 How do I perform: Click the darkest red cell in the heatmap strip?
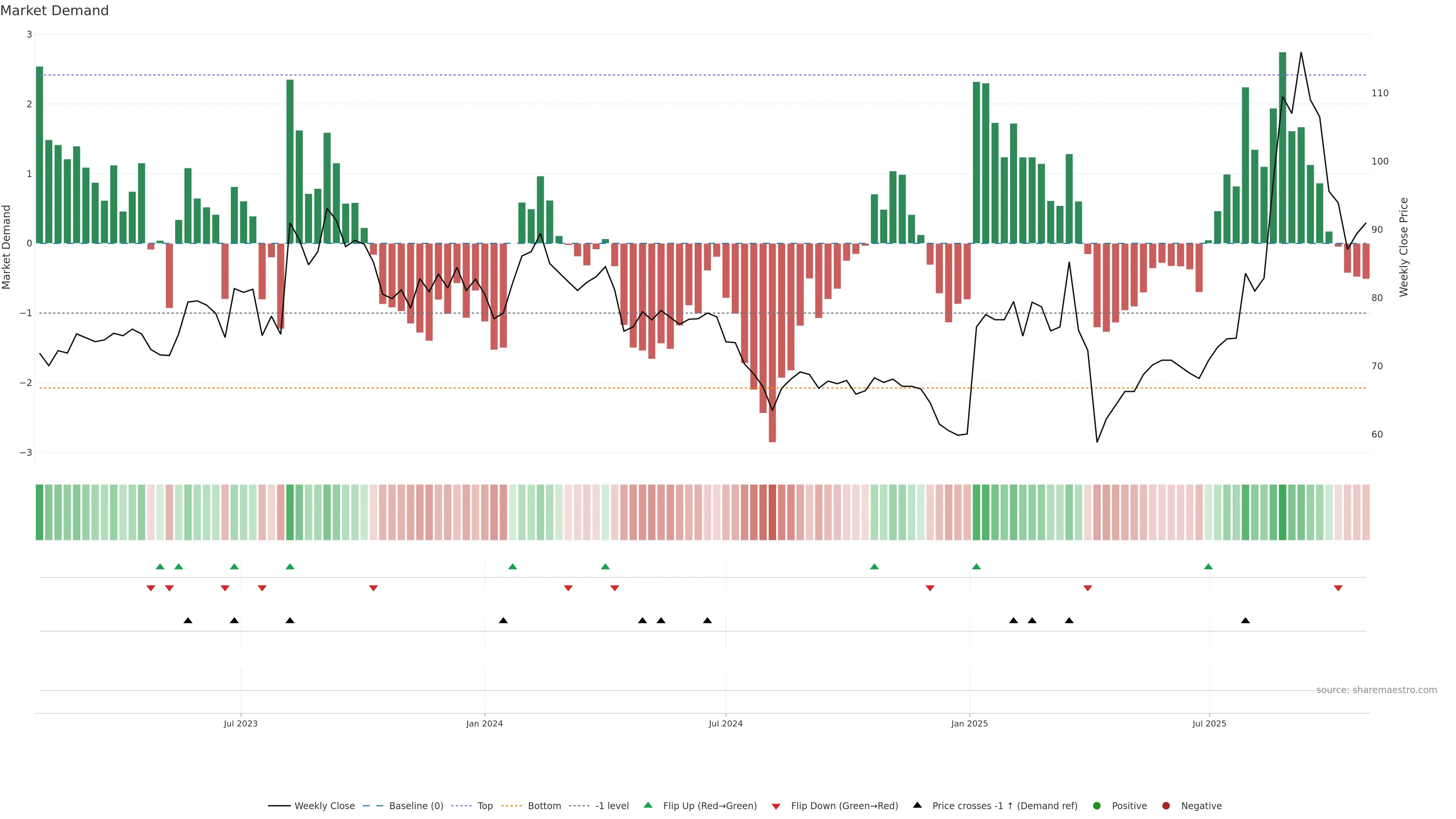[x=772, y=512]
